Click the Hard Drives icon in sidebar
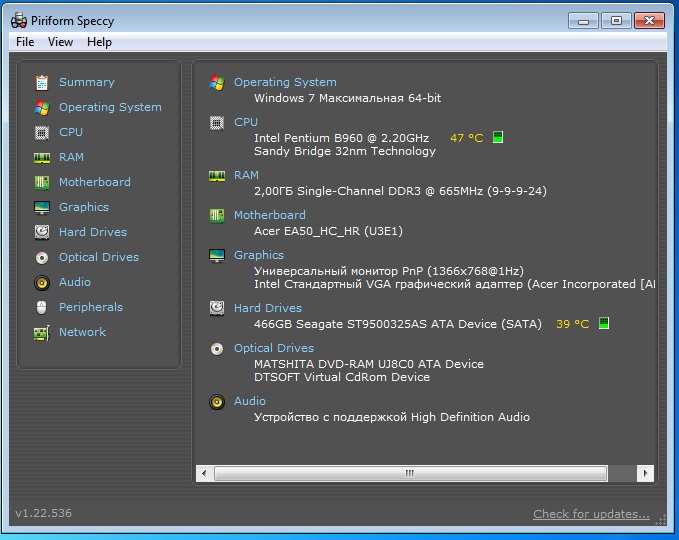Screen dimensions: 679x540 41,232
